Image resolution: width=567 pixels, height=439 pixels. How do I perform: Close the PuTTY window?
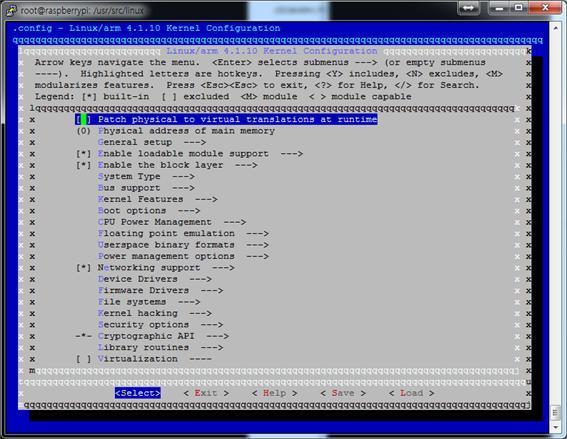tap(545, 8)
